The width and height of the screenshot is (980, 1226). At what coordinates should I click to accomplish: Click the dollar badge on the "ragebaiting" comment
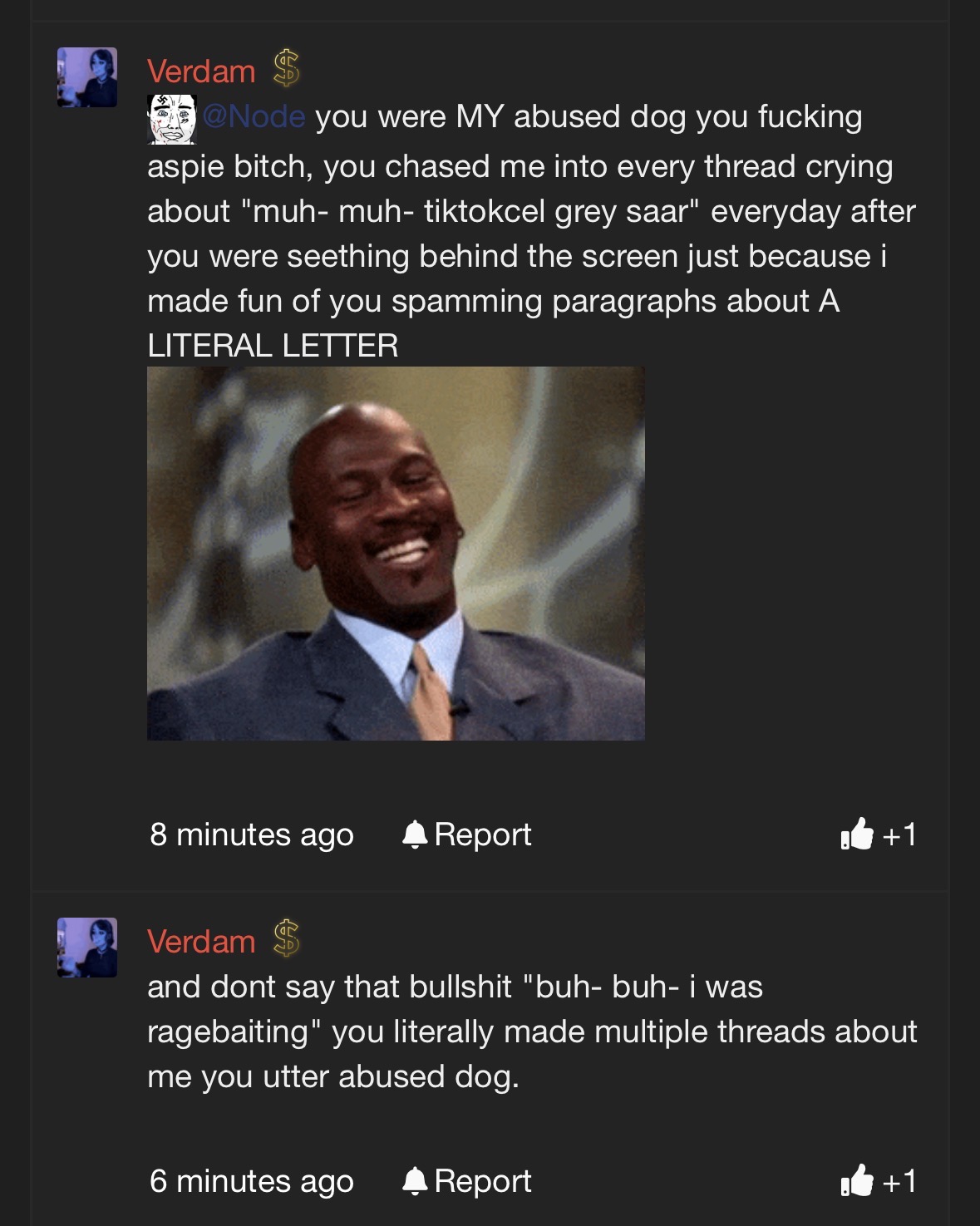(287, 938)
